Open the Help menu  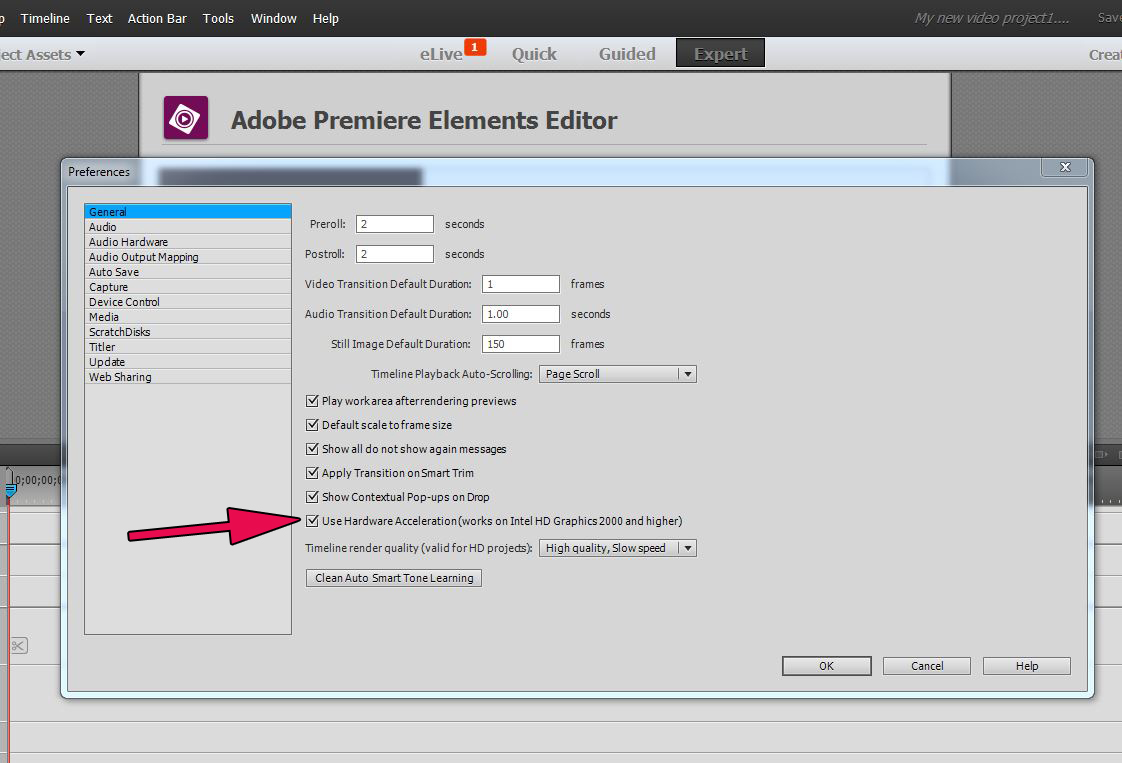(326, 19)
